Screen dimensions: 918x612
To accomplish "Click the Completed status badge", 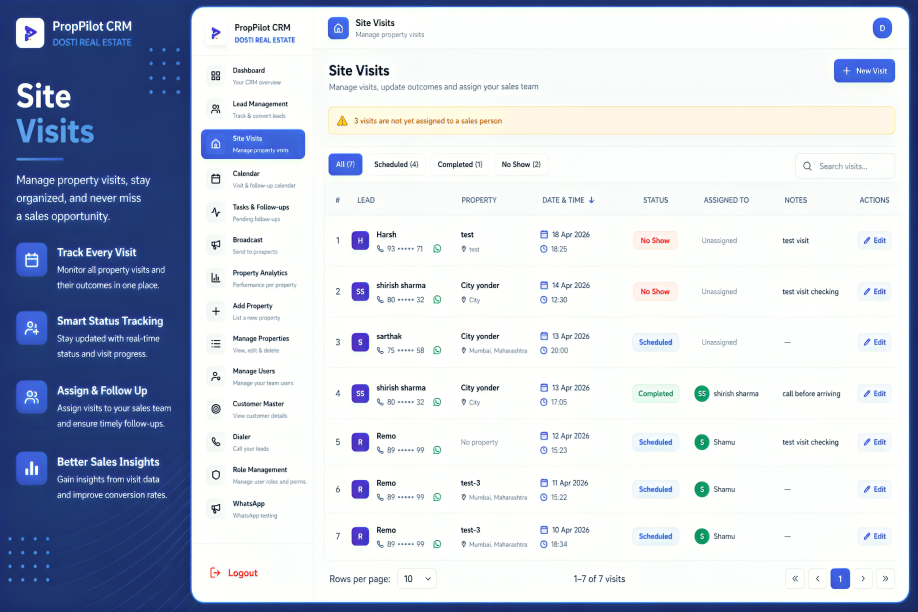I will pos(655,394).
